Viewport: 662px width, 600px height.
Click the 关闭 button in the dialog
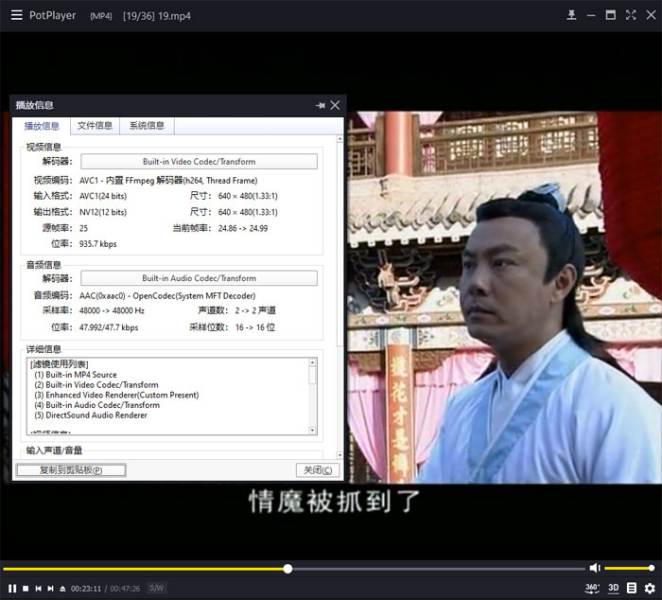(317, 470)
